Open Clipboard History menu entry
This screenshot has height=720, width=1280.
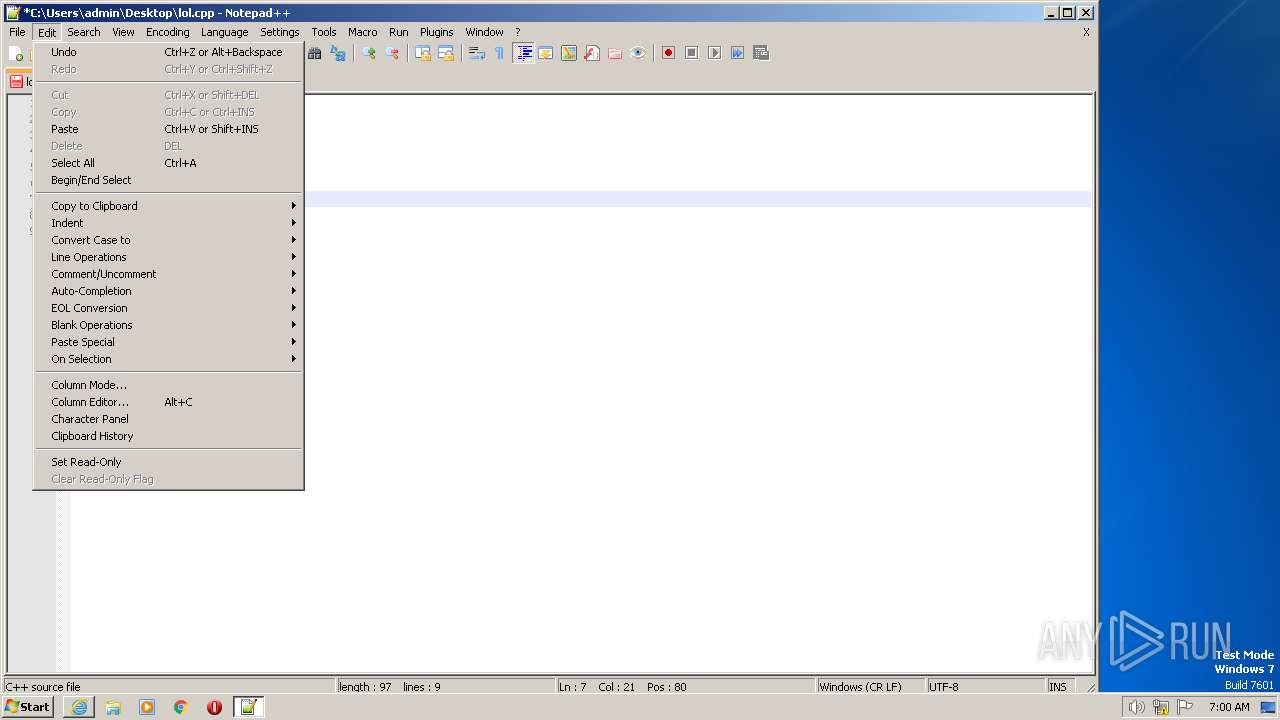[x=168, y=436]
